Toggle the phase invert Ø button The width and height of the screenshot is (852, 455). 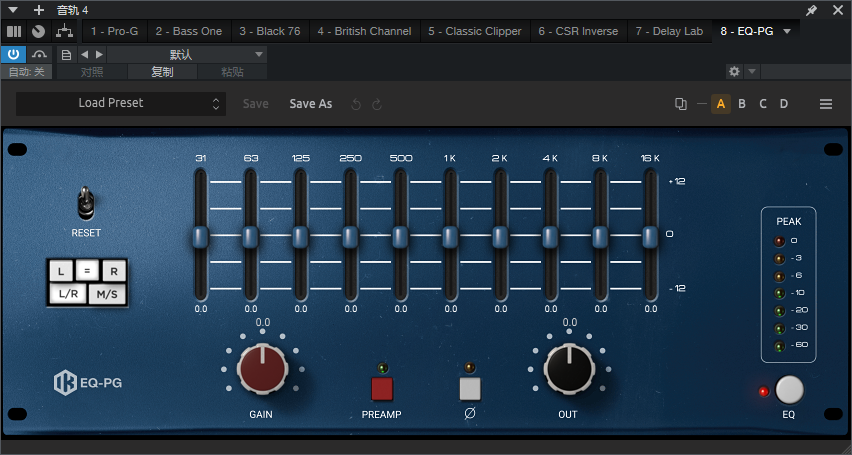click(470, 389)
